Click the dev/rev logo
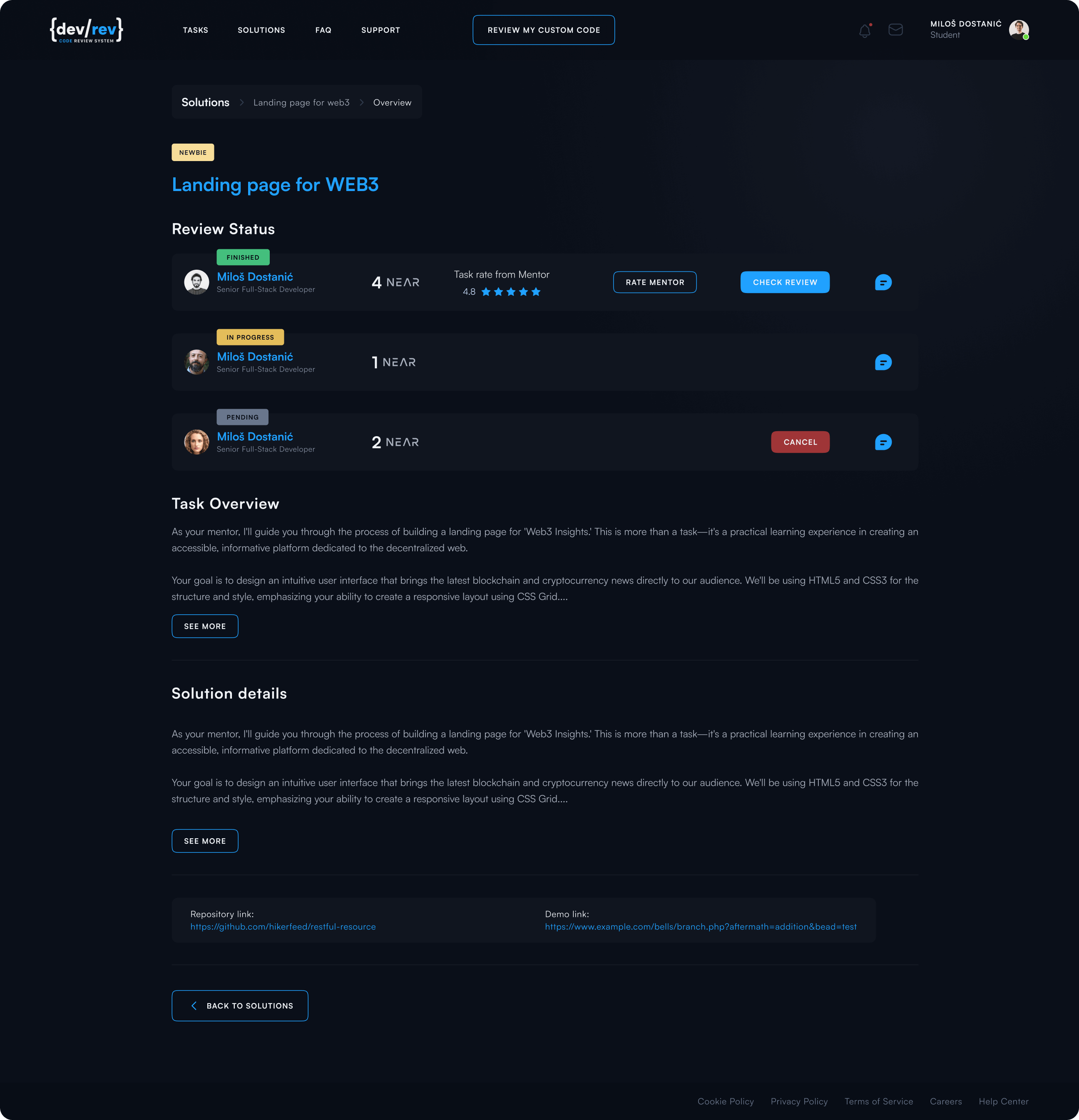Viewport: 1079px width, 1120px height. (86, 30)
